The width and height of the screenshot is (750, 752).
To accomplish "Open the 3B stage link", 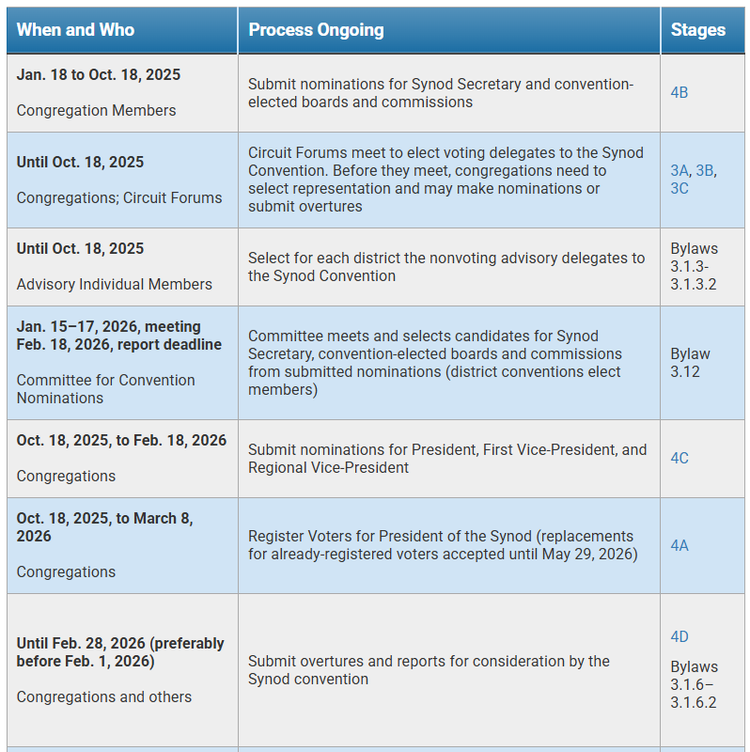I will (x=704, y=170).
